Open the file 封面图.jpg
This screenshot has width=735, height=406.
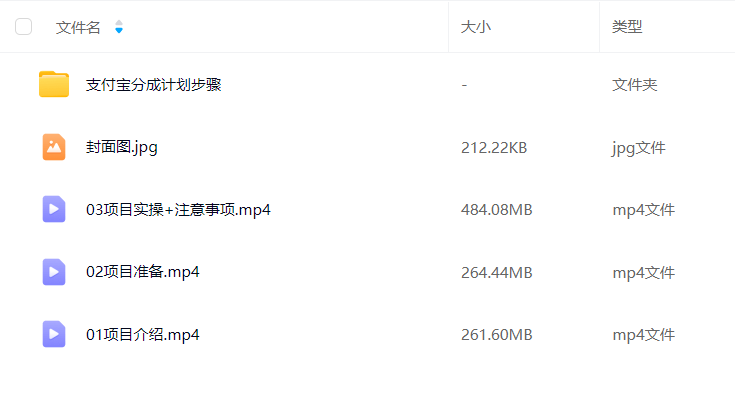[122, 147]
